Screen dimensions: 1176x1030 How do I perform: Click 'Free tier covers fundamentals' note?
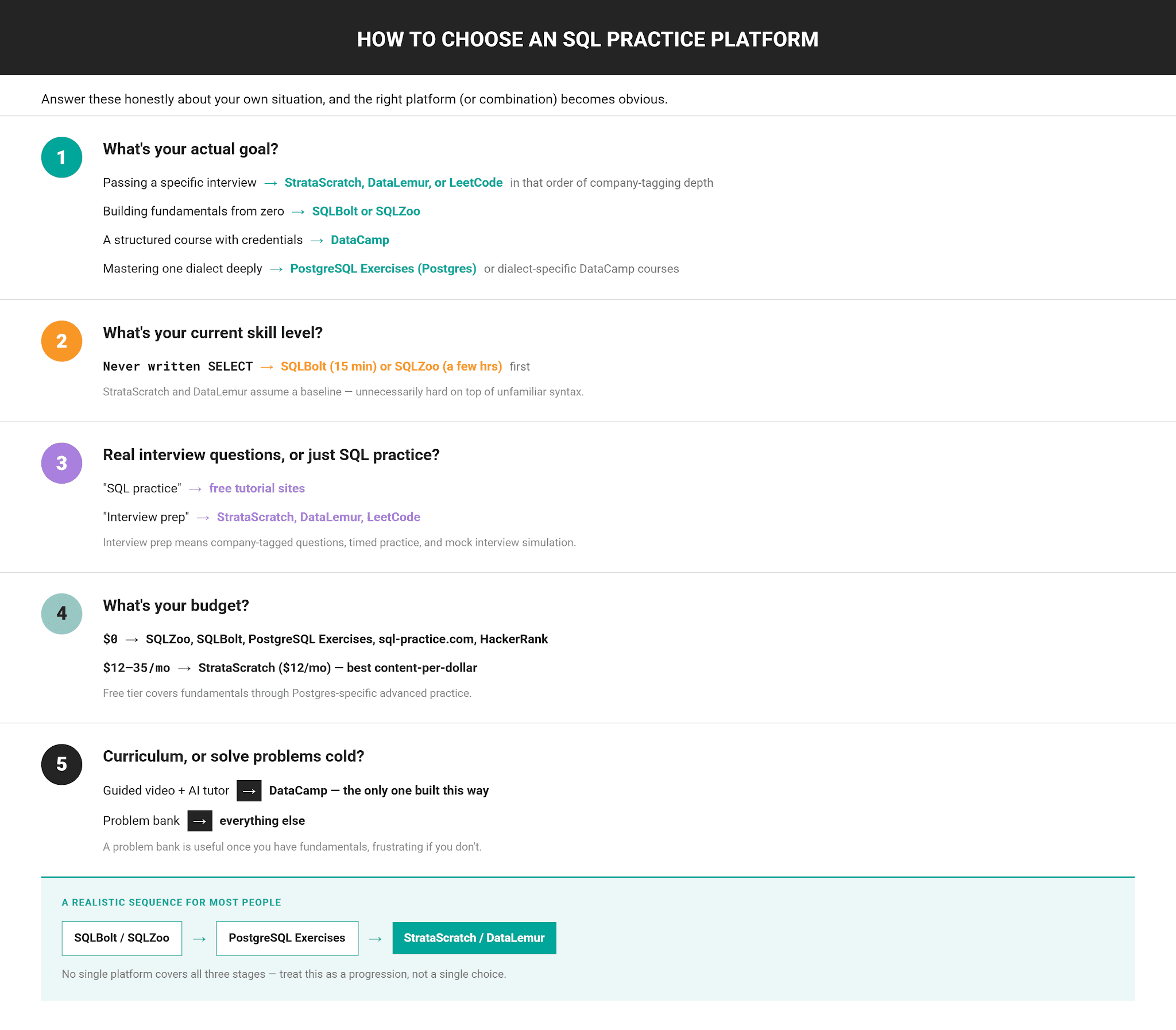click(287, 693)
